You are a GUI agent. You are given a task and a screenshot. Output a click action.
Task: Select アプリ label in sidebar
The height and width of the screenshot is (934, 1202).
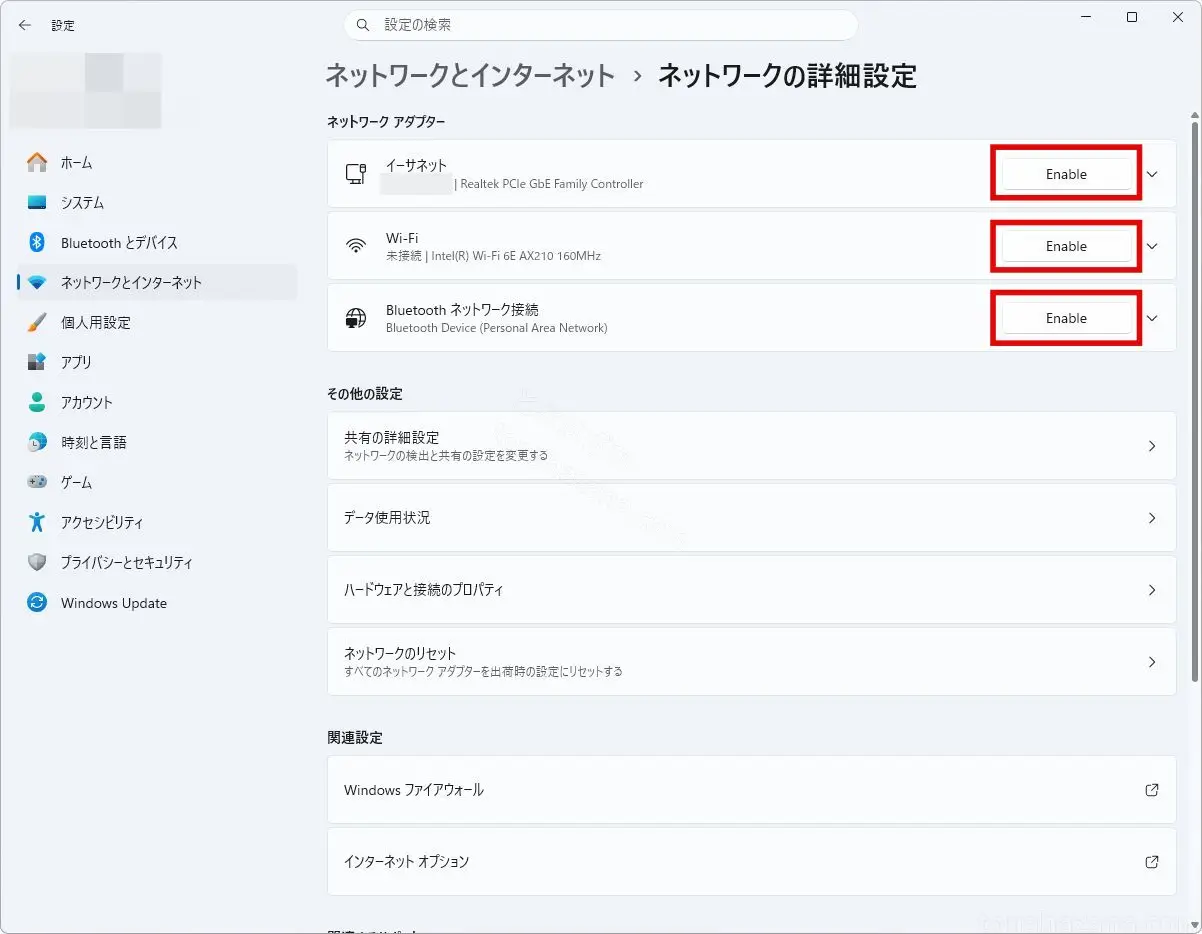click(76, 362)
